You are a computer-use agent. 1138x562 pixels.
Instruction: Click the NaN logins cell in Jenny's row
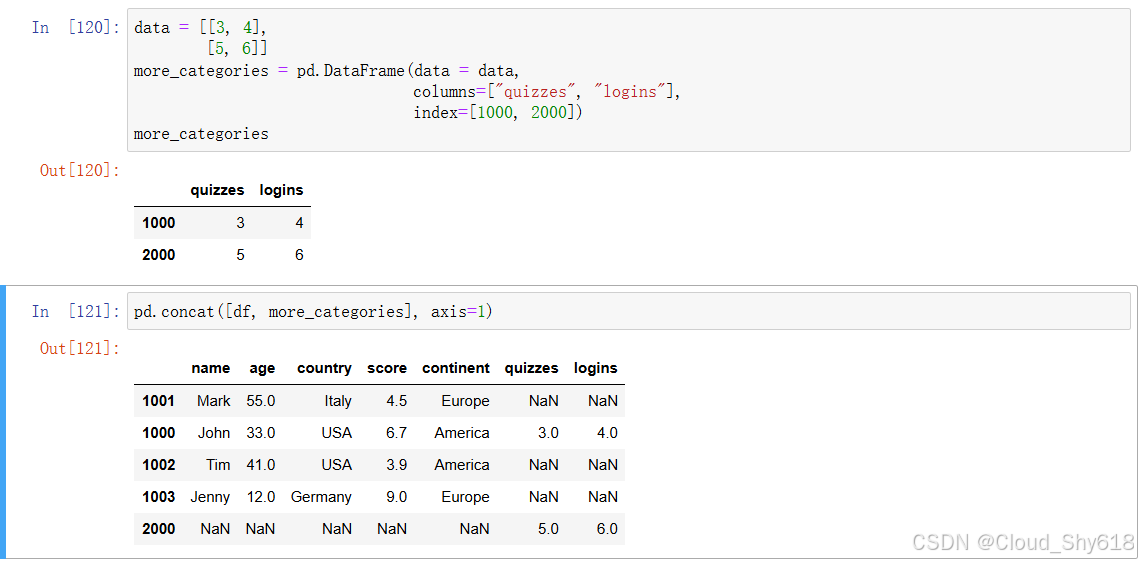tap(603, 497)
